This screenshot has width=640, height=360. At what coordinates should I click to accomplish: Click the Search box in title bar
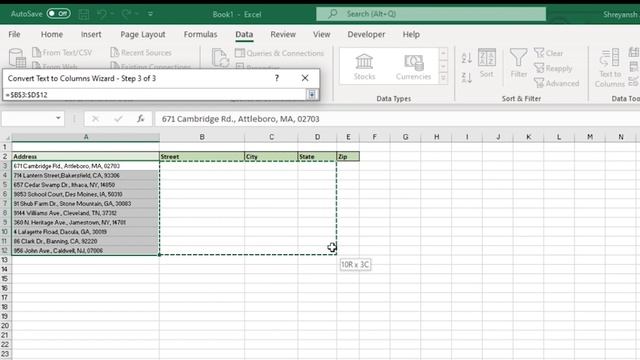[x=431, y=14]
